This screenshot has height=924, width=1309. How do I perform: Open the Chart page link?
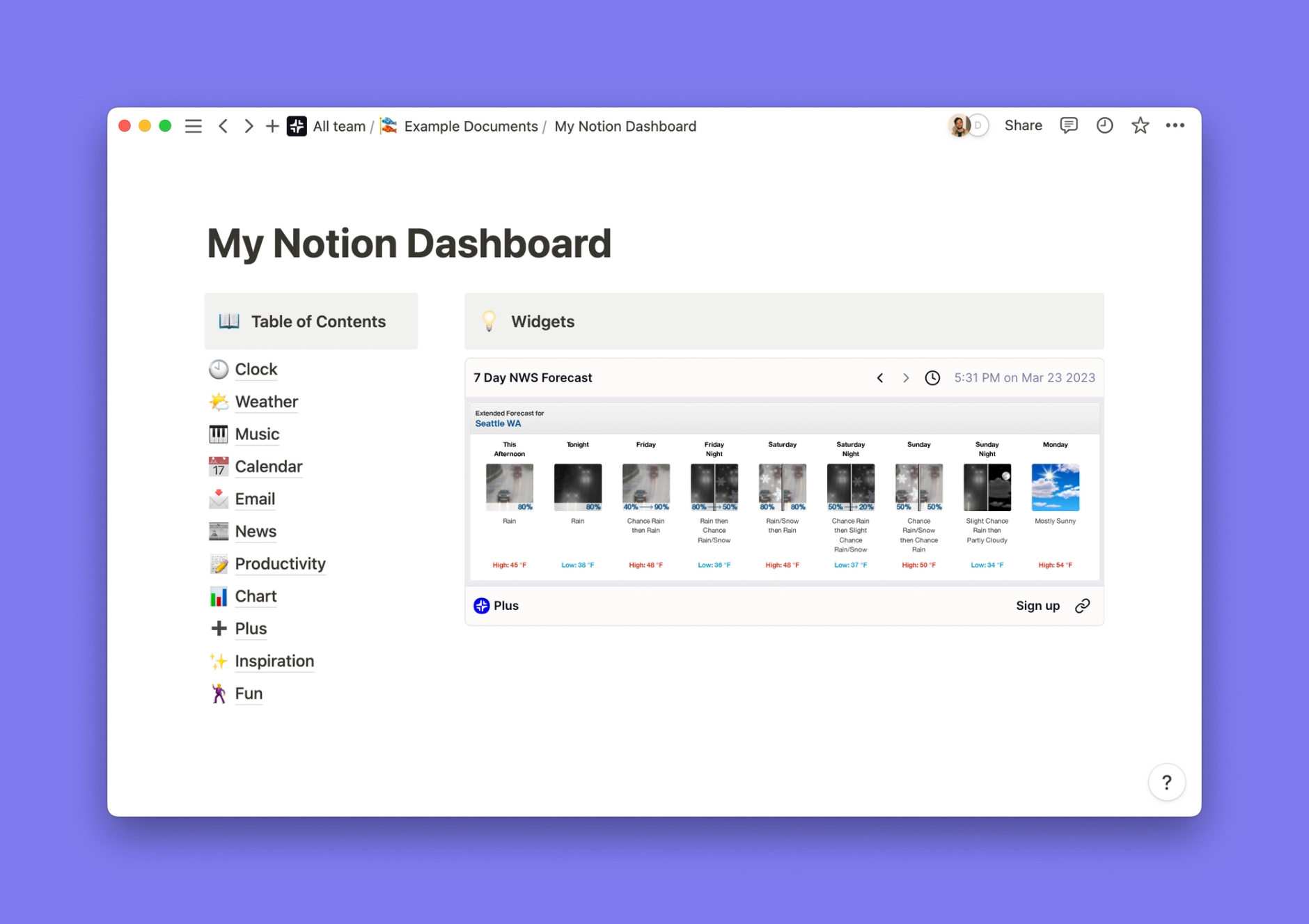(256, 596)
